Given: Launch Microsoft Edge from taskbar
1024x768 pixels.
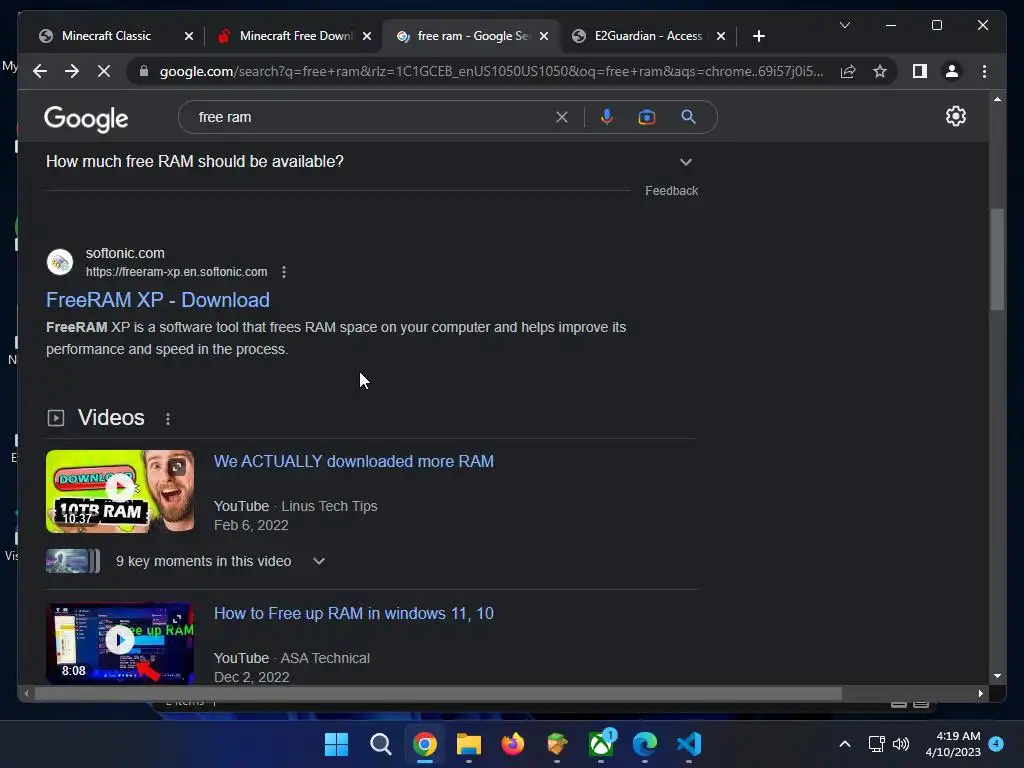Looking at the screenshot, I should tap(645, 744).
